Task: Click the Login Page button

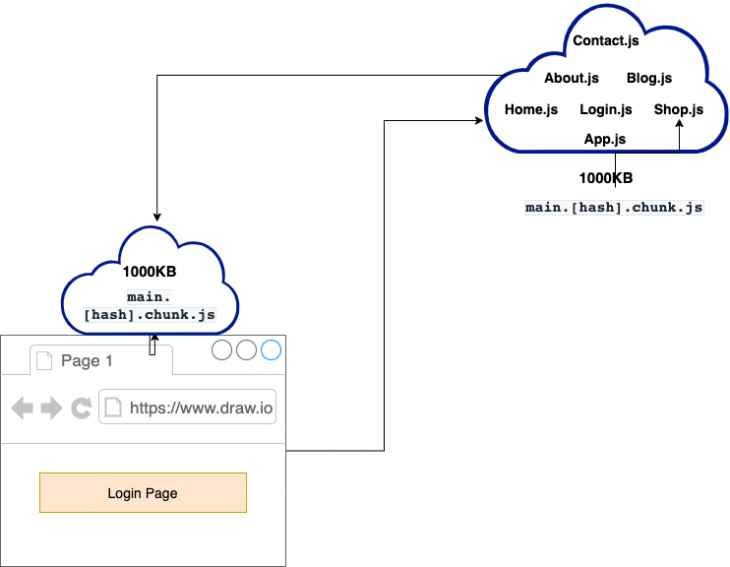Action: click(x=143, y=493)
